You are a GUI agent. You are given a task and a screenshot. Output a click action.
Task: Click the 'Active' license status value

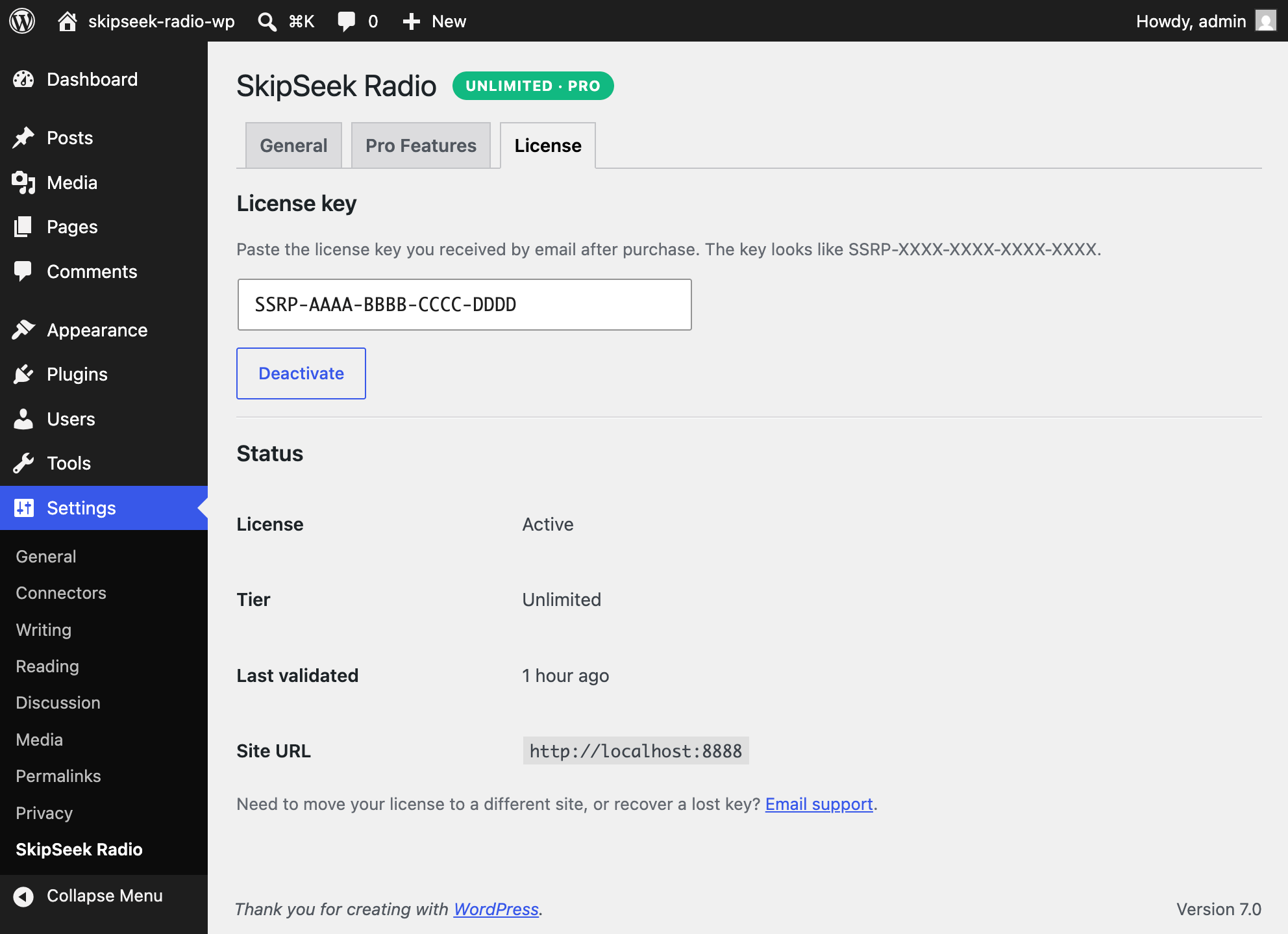coord(548,524)
